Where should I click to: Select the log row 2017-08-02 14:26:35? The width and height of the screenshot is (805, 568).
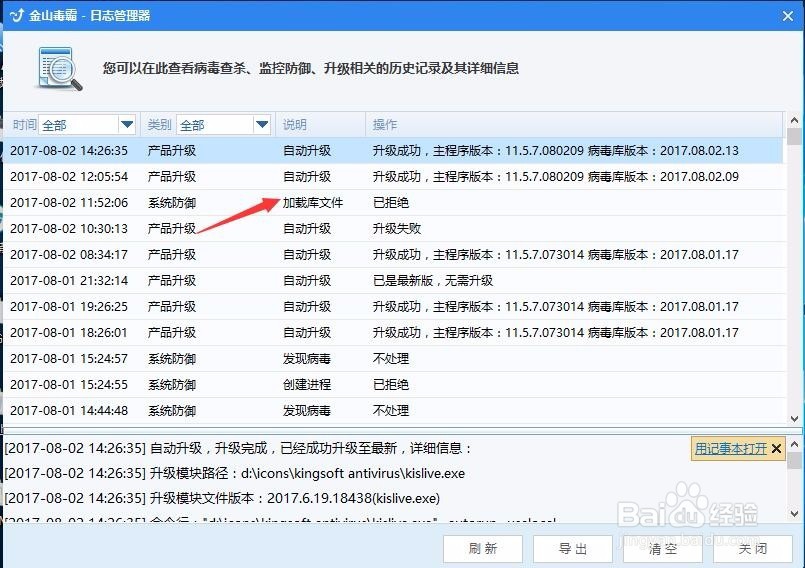[x=393, y=150]
